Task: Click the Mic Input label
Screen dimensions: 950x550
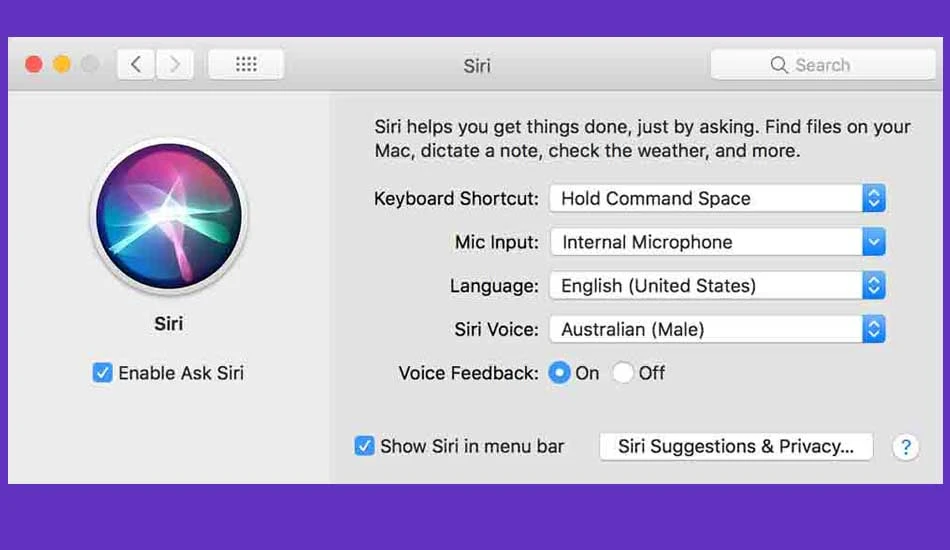Action: click(497, 242)
